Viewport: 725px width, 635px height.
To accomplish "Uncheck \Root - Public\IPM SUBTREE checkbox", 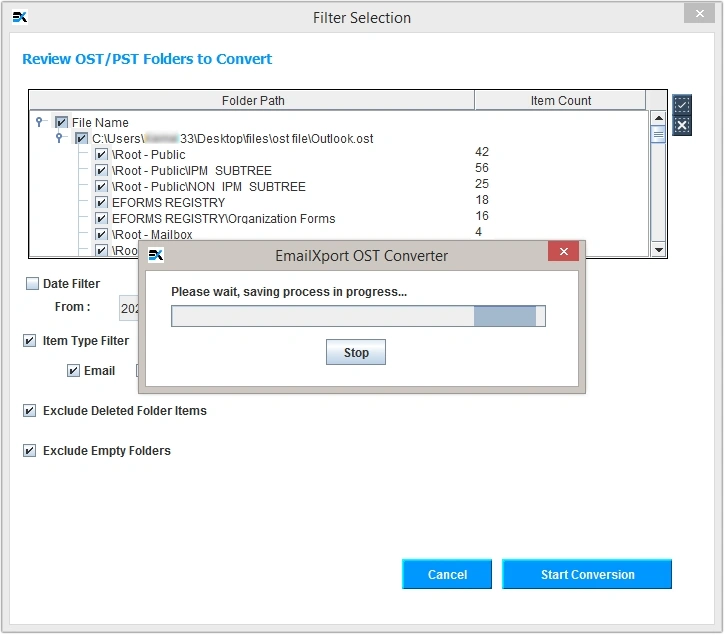I will click(101, 170).
